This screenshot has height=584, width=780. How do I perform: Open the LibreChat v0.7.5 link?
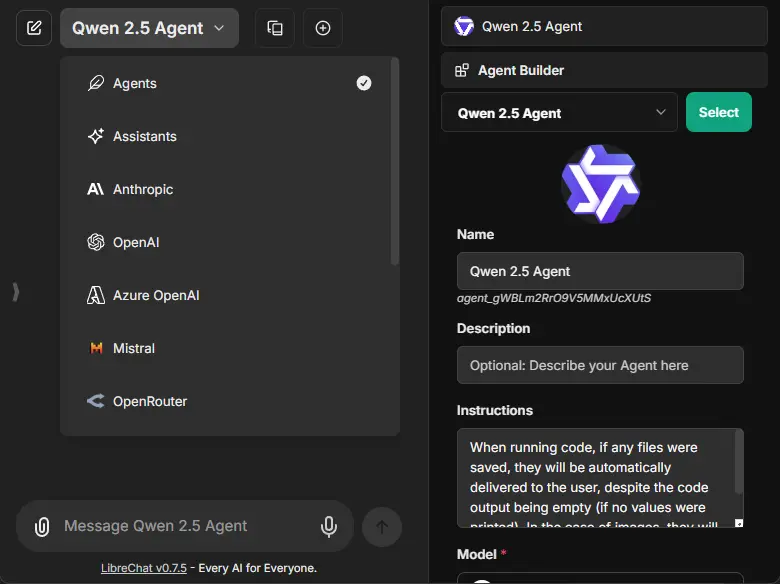pyautogui.click(x=146, y=568)
